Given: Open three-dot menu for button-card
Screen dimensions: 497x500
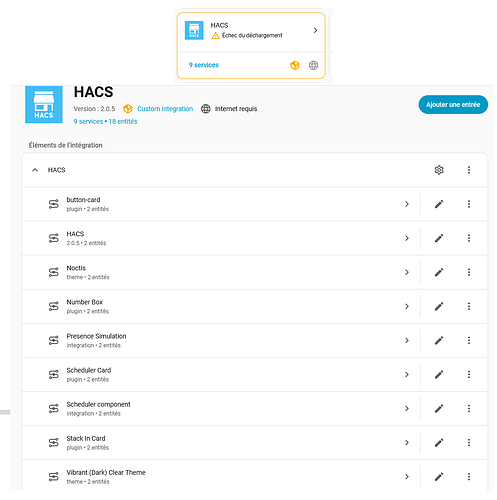Looking at the screenshot, I should (469, 204).
